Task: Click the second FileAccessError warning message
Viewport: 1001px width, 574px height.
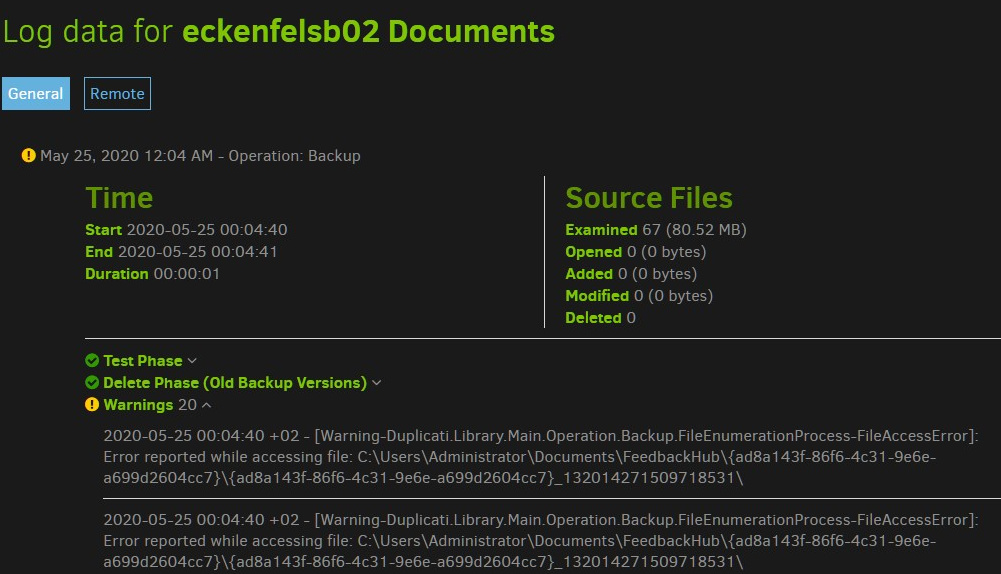Action: point(540,540)
